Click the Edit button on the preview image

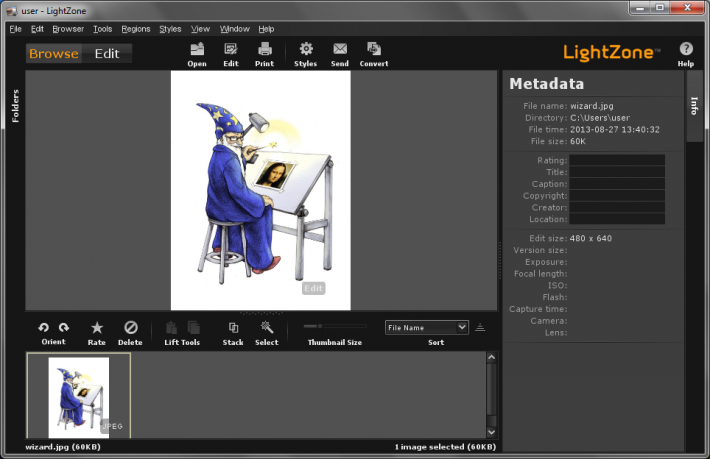click(313, 288)
